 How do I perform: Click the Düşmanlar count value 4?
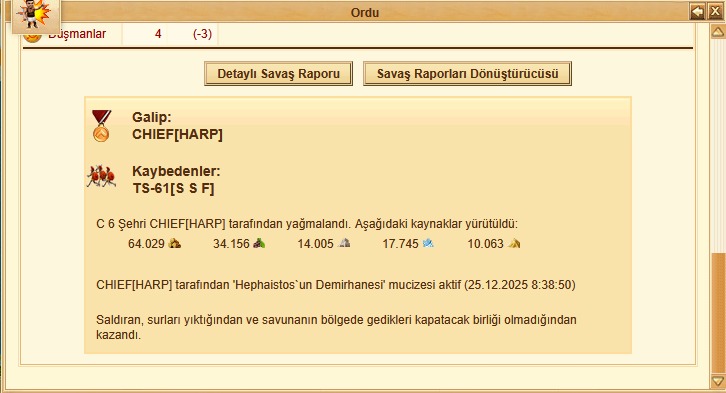pyautogui.click(x=158, y=34)
